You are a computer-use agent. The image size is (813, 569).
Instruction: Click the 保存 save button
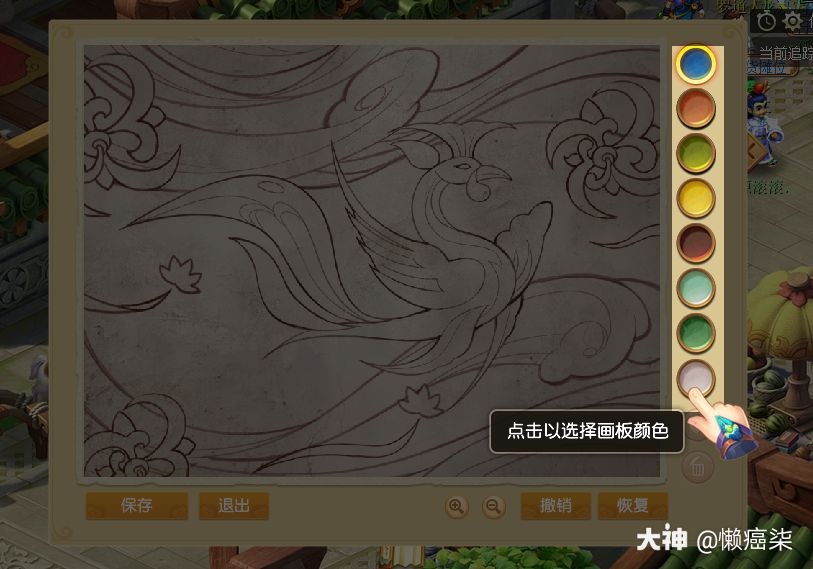click(x=137, y=506)
